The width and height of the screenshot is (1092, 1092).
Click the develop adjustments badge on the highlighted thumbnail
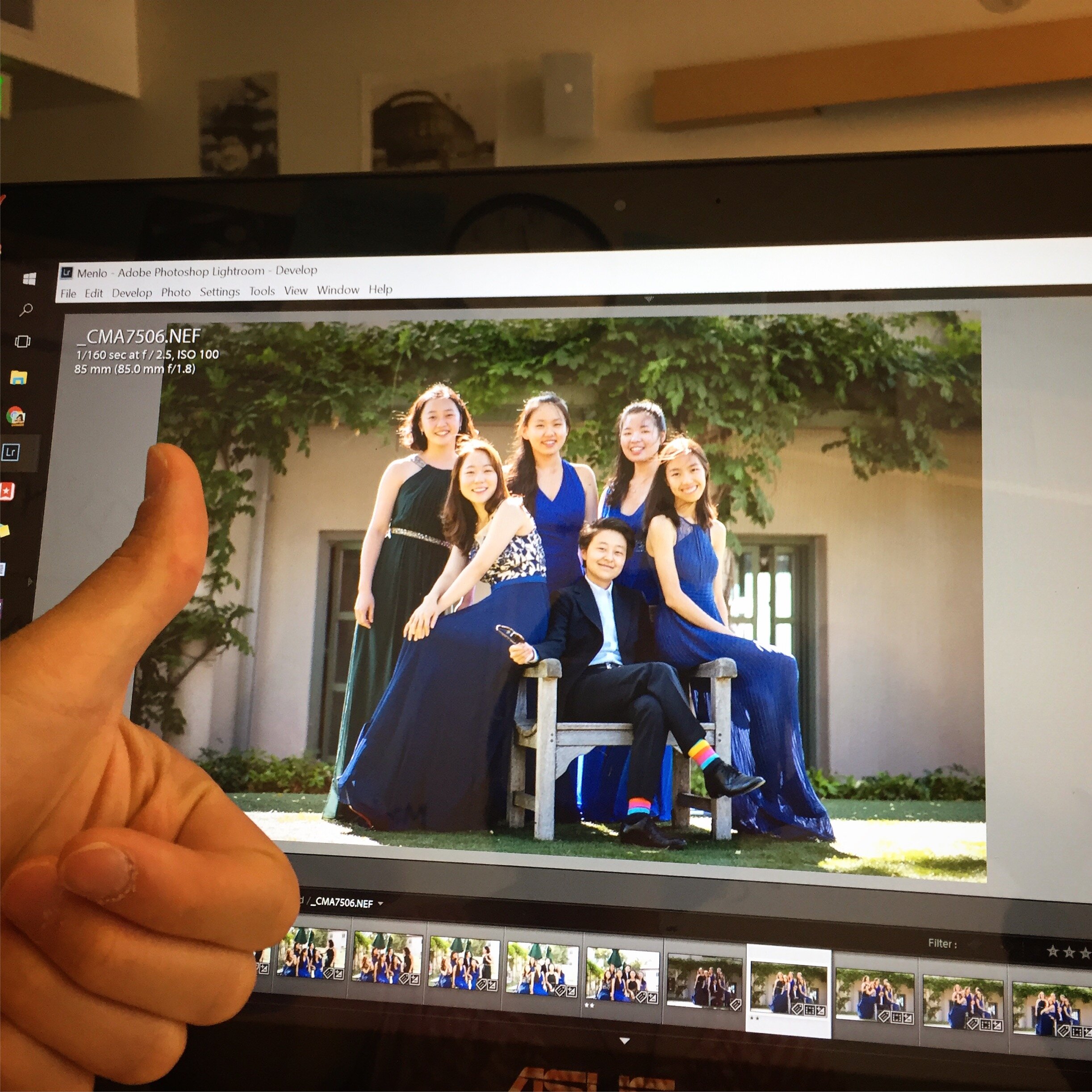point(821,1011)
